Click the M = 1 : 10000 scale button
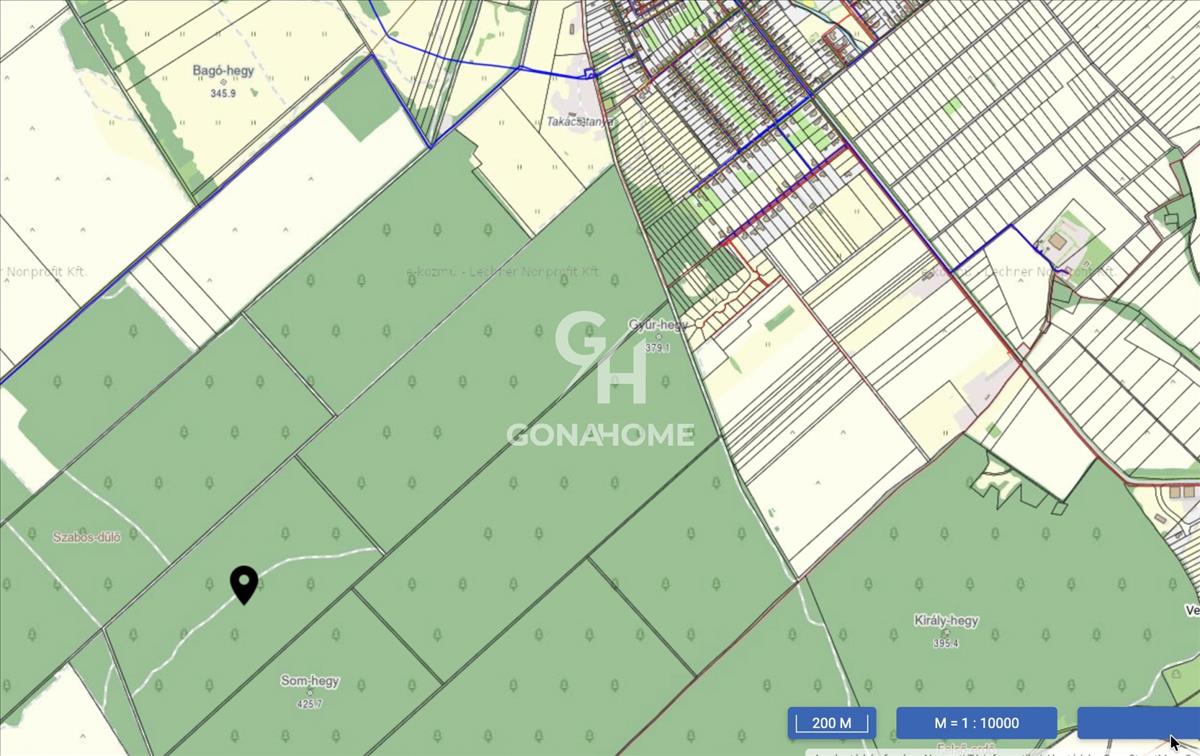The width and height of the screenshot is (1200, 756). click(976, 723)
